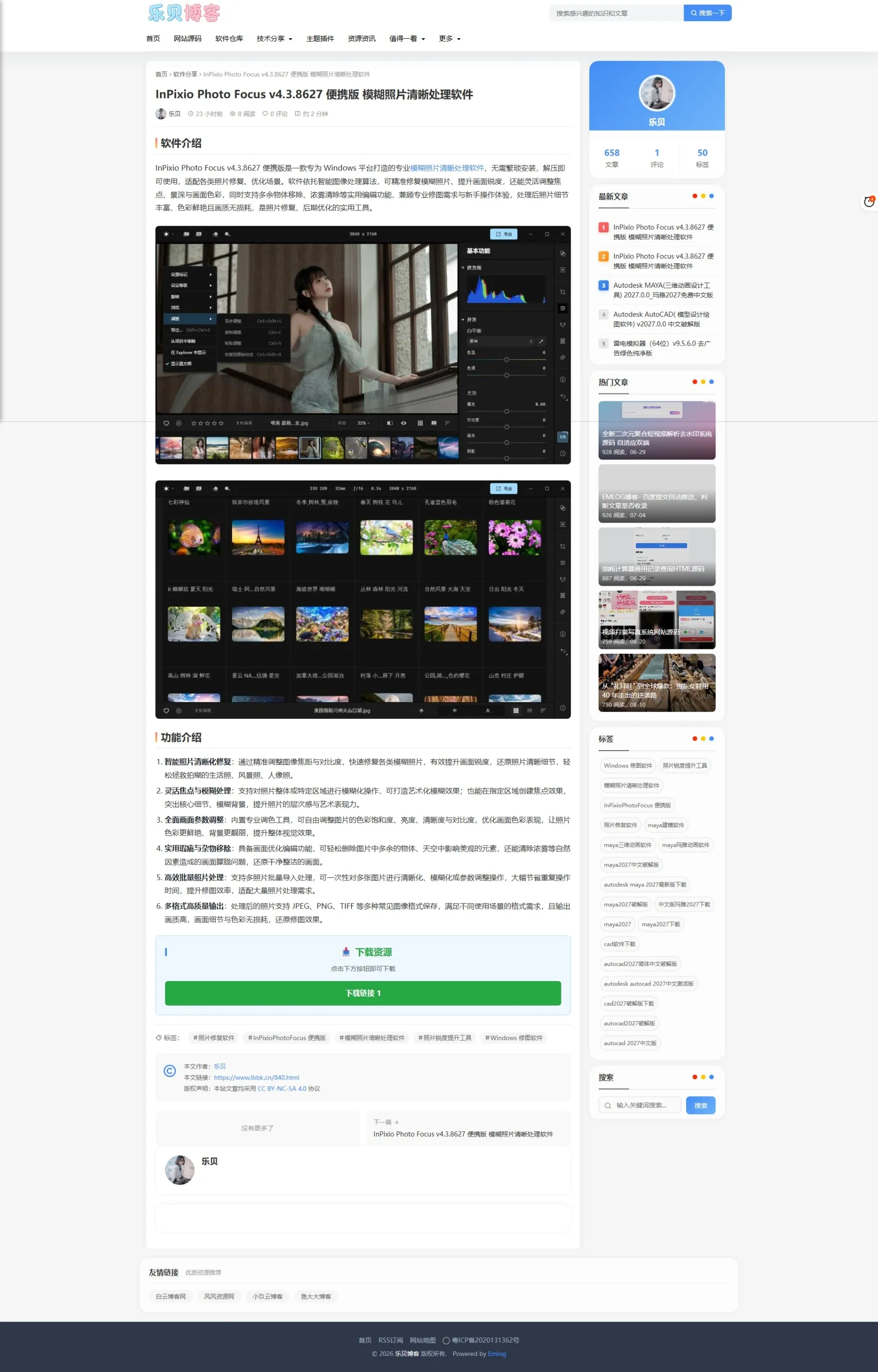This screenshot has height=1372, width=878.
Task: Click the author portrait in bottom author box
Action: 180,1169
